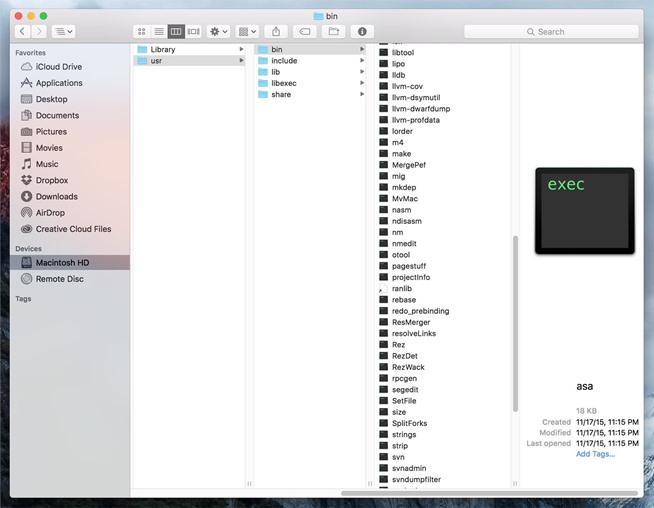
Task: Switch to list view in toolbar
Action: [158, 32]
